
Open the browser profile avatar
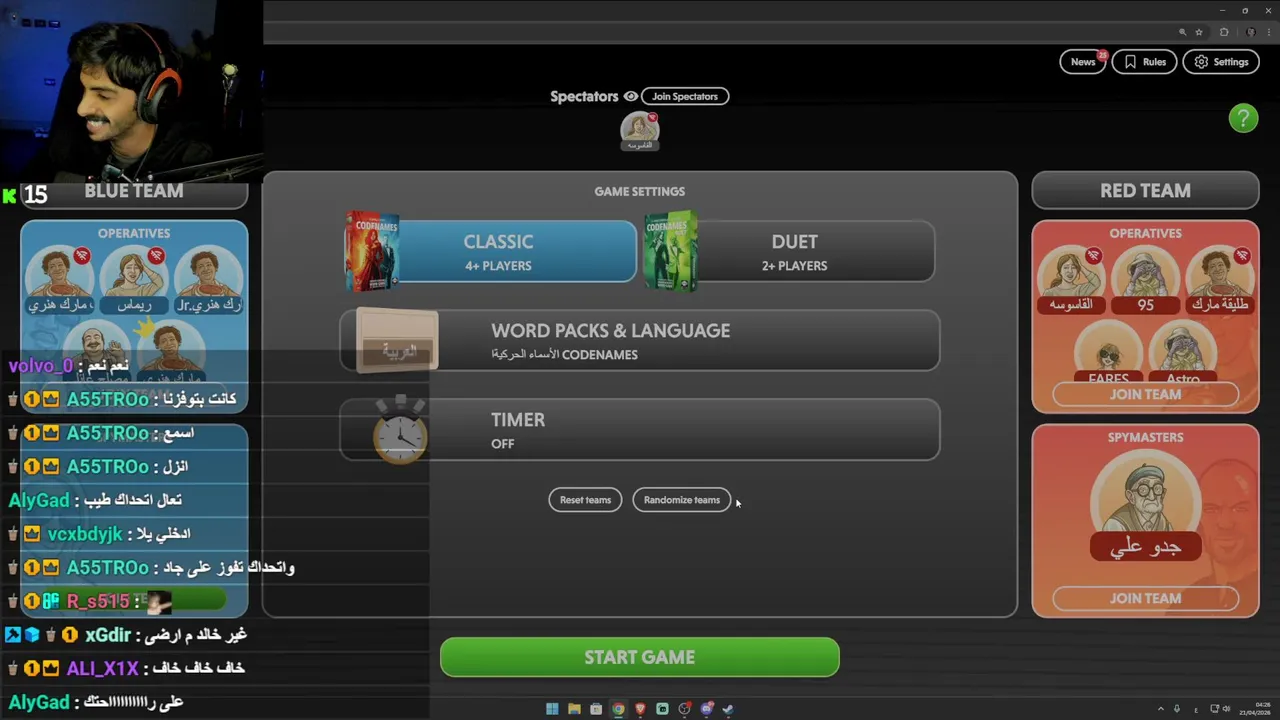(1251, 32)
